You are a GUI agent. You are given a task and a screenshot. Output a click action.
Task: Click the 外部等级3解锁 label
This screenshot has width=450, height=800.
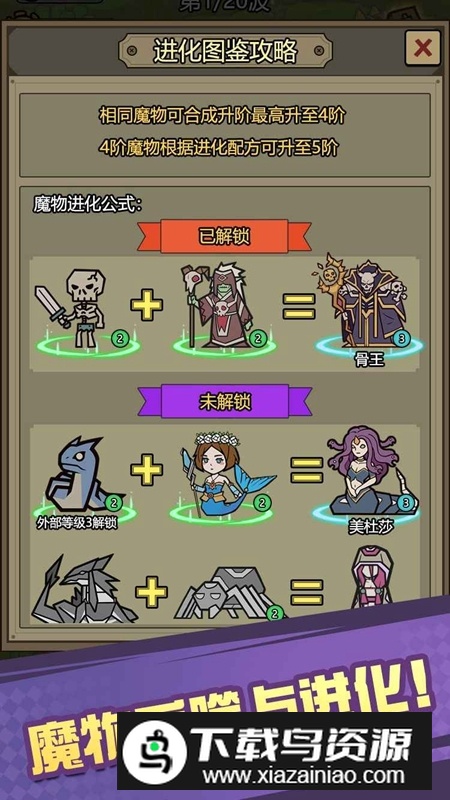point(77,524)
